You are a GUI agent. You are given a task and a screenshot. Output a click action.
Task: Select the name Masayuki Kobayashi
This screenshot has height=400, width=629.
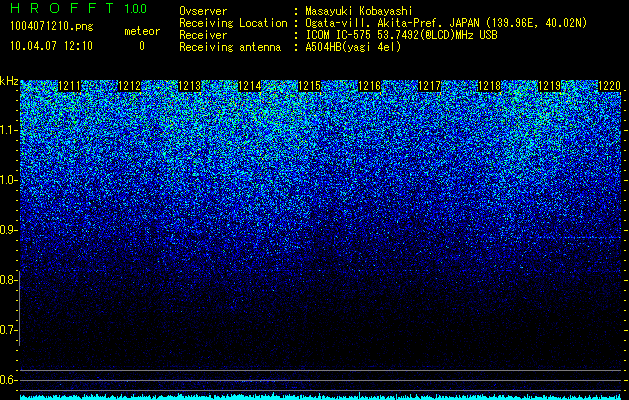pyautogui.click(x=358, y=11)
